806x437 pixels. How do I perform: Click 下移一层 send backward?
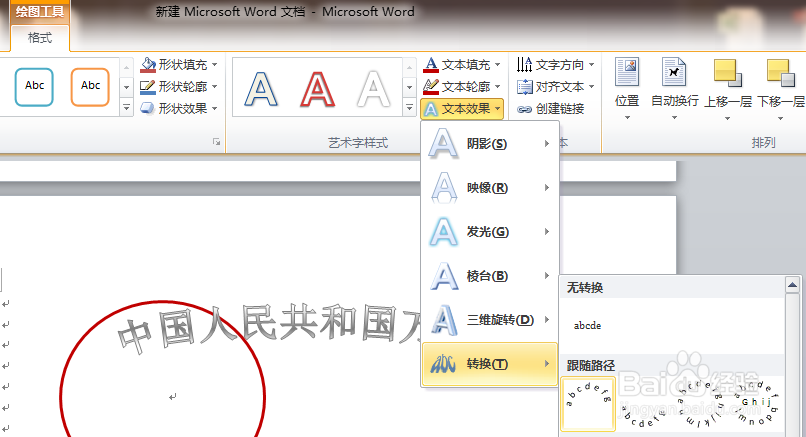781,89
